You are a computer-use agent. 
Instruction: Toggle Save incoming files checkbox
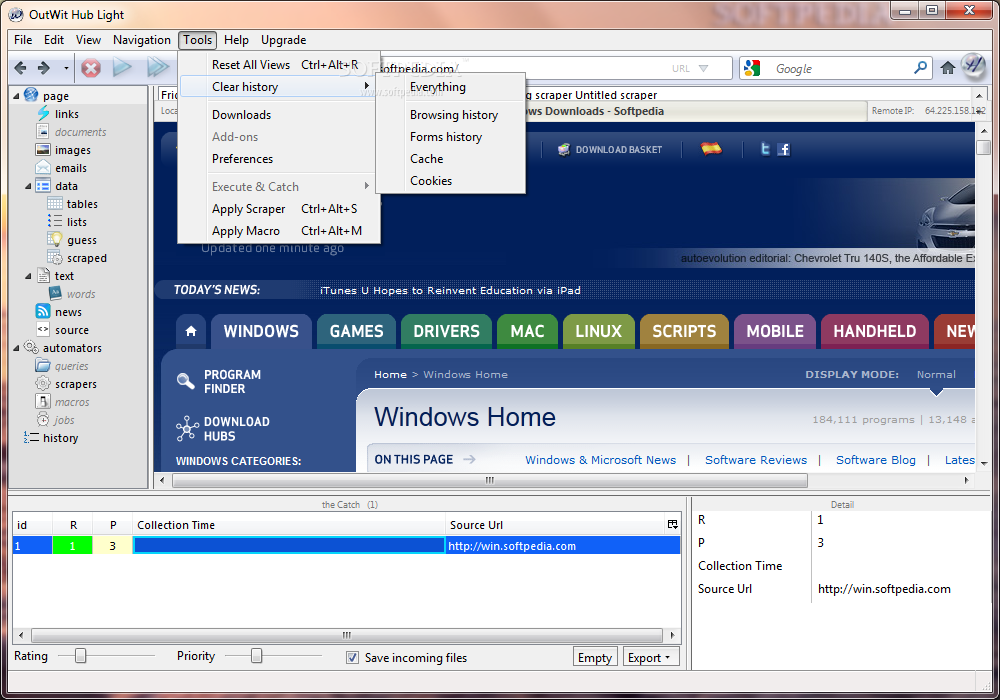pos(352,657)
